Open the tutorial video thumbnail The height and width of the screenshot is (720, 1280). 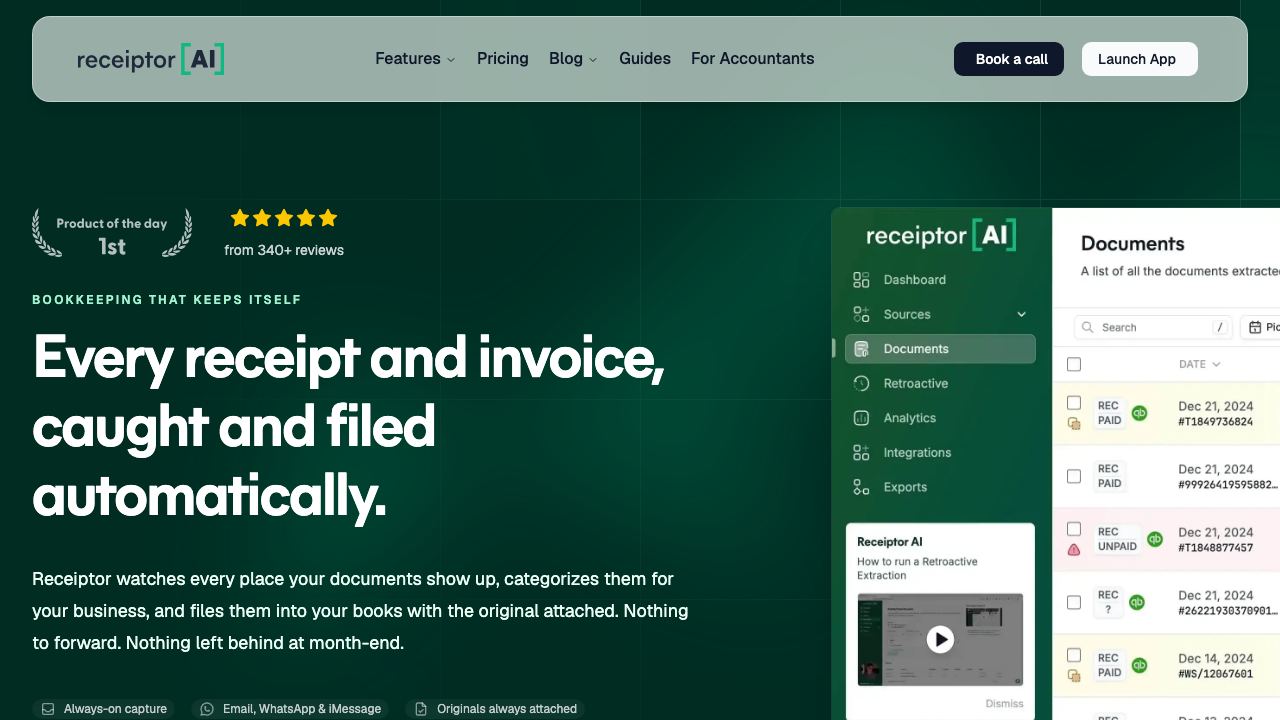click(x=940, y=639)
